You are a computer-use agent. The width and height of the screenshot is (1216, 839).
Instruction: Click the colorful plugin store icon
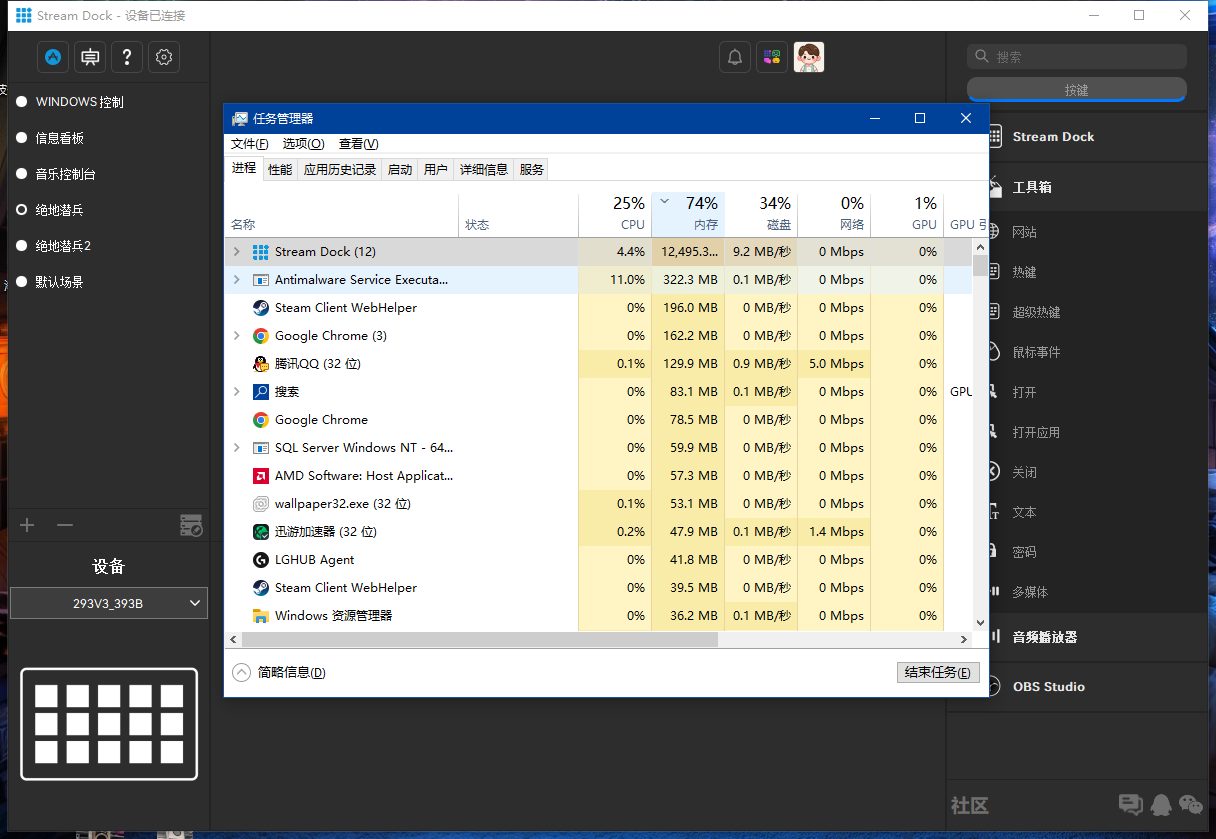click(771, 57)
